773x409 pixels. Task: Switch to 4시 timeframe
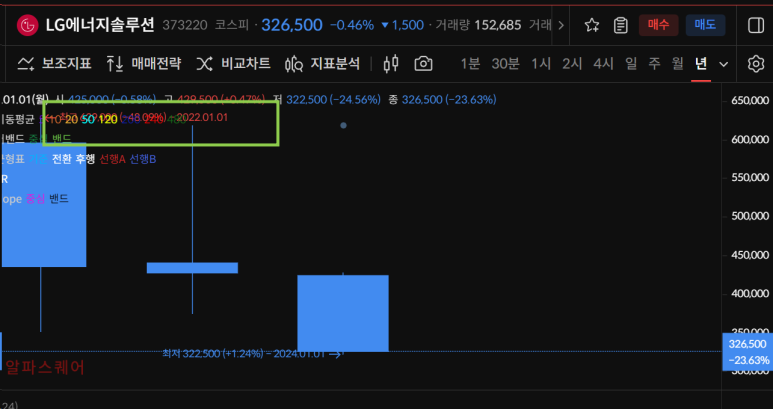pos(603,64)
